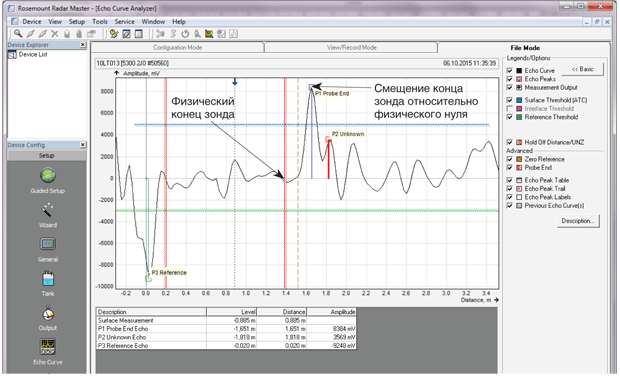This screenshot has width=620, height=377.
Task: Select the Surface Measurement table row
Action: 226,320
